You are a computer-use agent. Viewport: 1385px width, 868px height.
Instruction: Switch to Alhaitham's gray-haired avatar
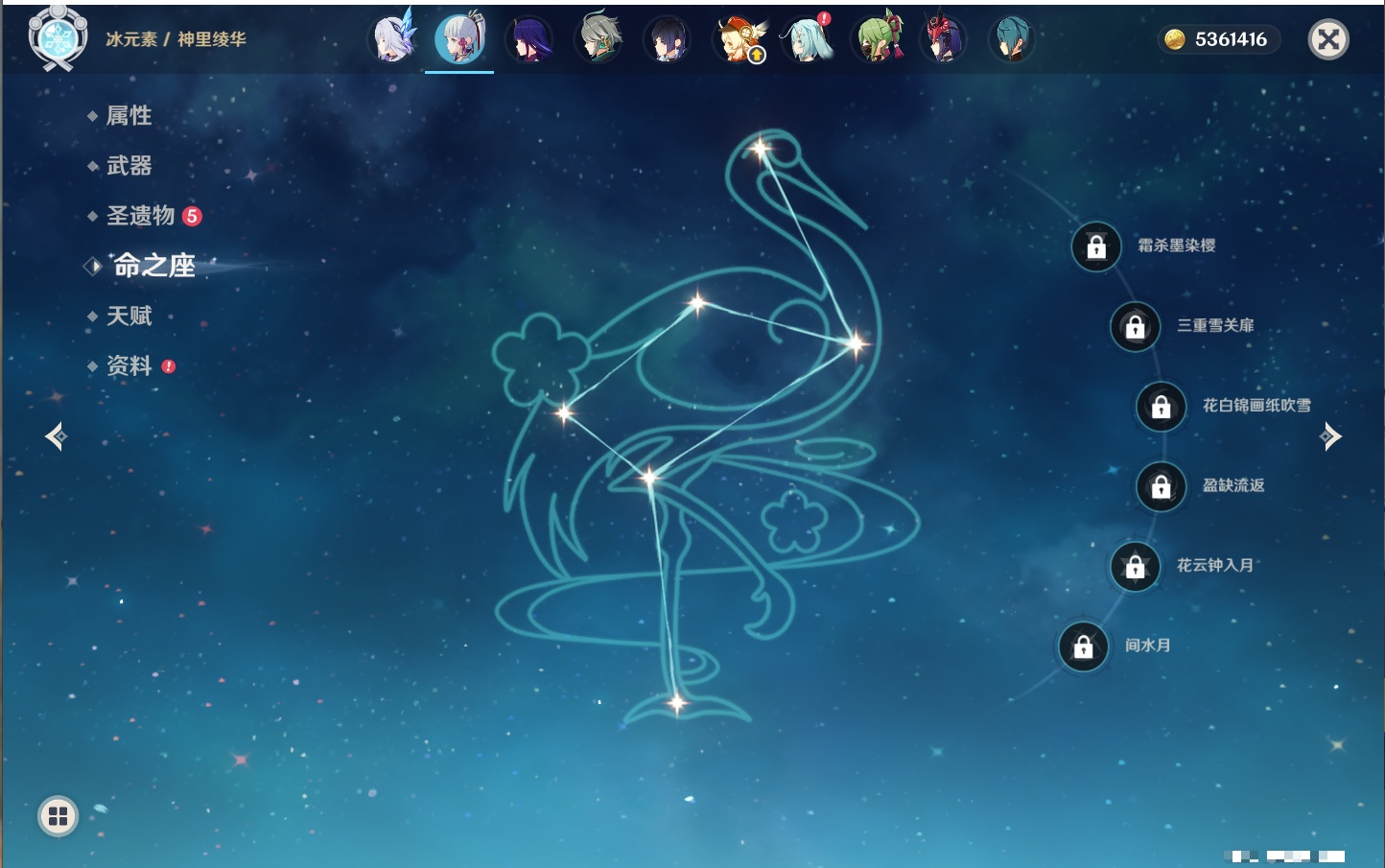[x=599, y=39]
